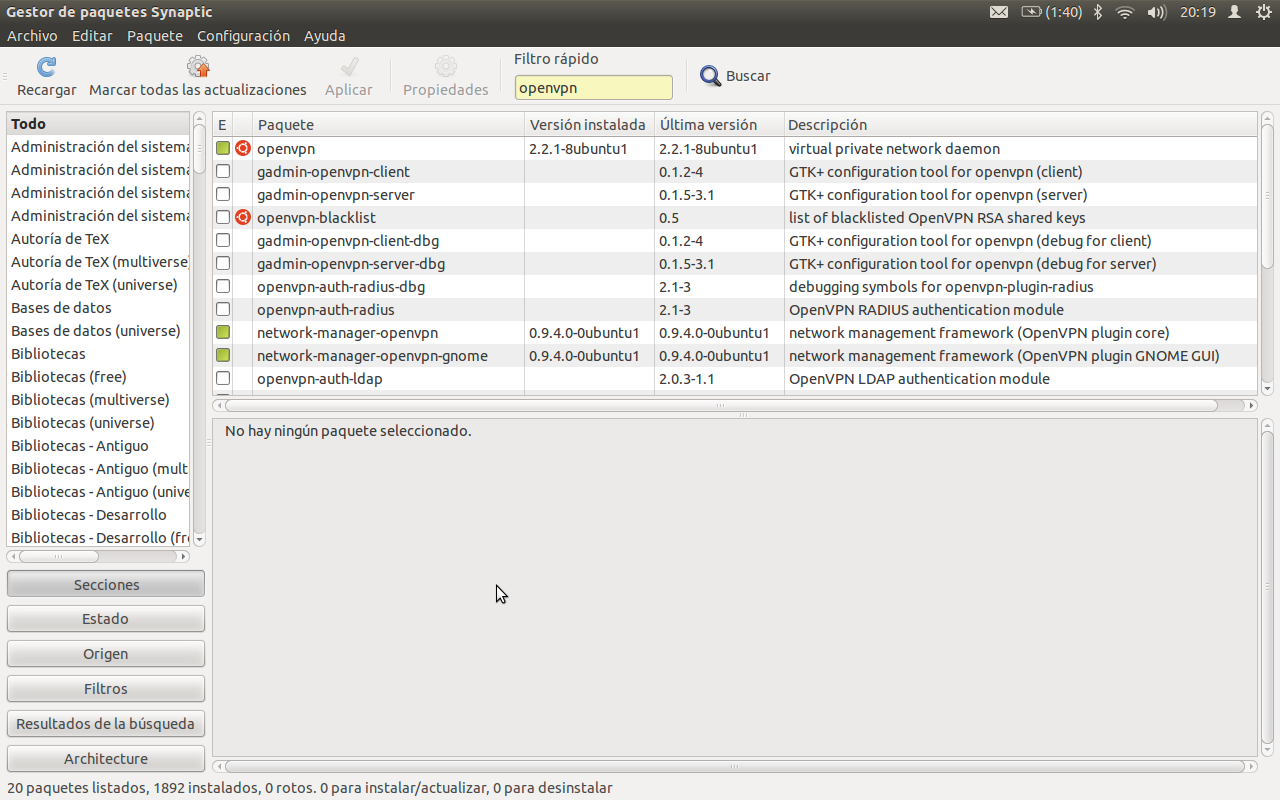Screen dimensions: 1280x800
Task: Open the Bluetooth indicator
Action: coord(1097,12)
